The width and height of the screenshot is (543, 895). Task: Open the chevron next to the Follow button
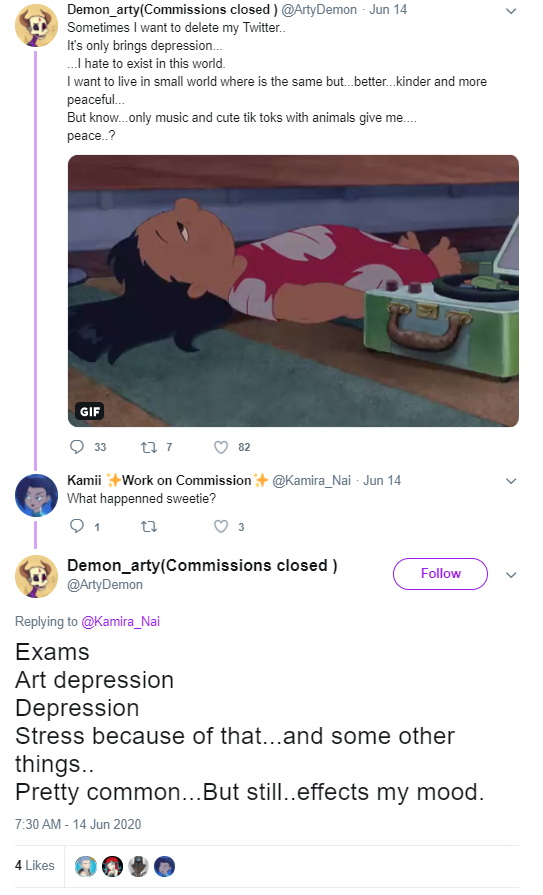tap(511, 575)
